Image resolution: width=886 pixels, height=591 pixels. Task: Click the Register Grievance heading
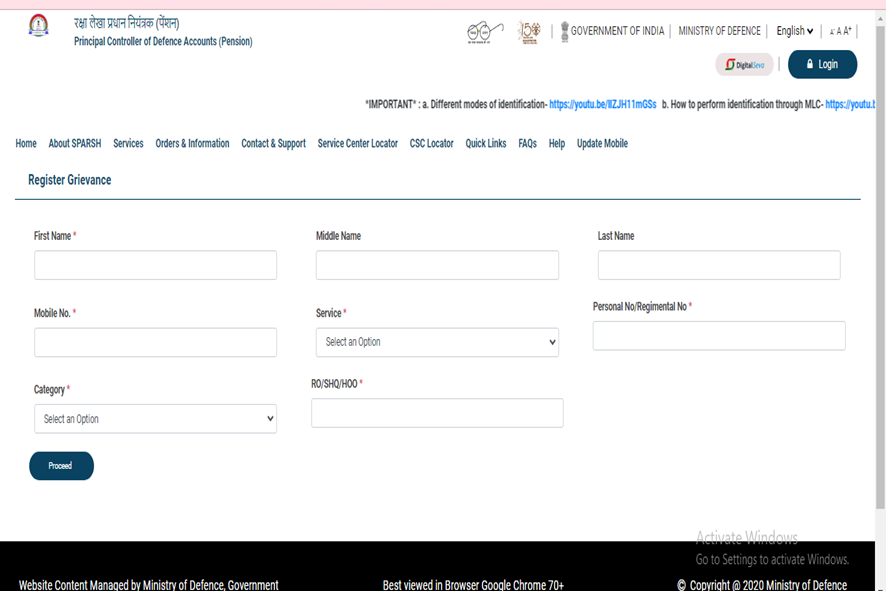pyautogui.click(x=70, y=180)
